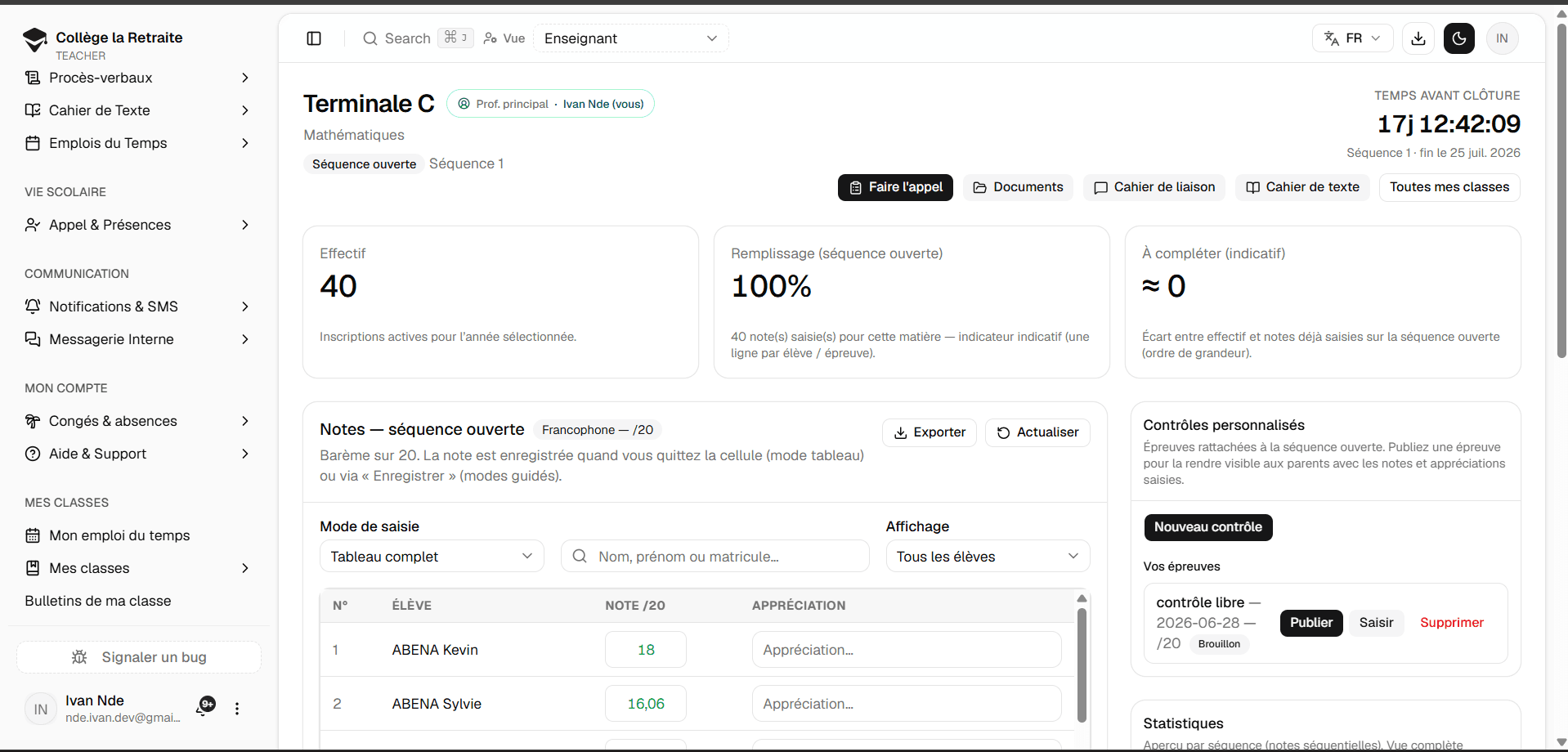
Task: Expand Congés & absences chevron
Action: pos(245,421)
